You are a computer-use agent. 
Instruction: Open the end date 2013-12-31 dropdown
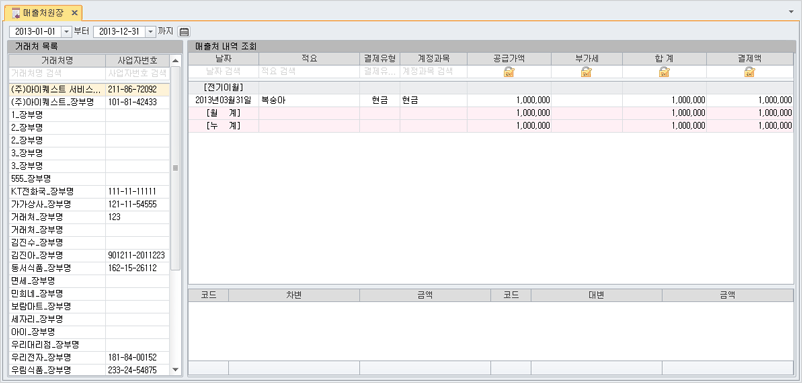coord(150,32)
